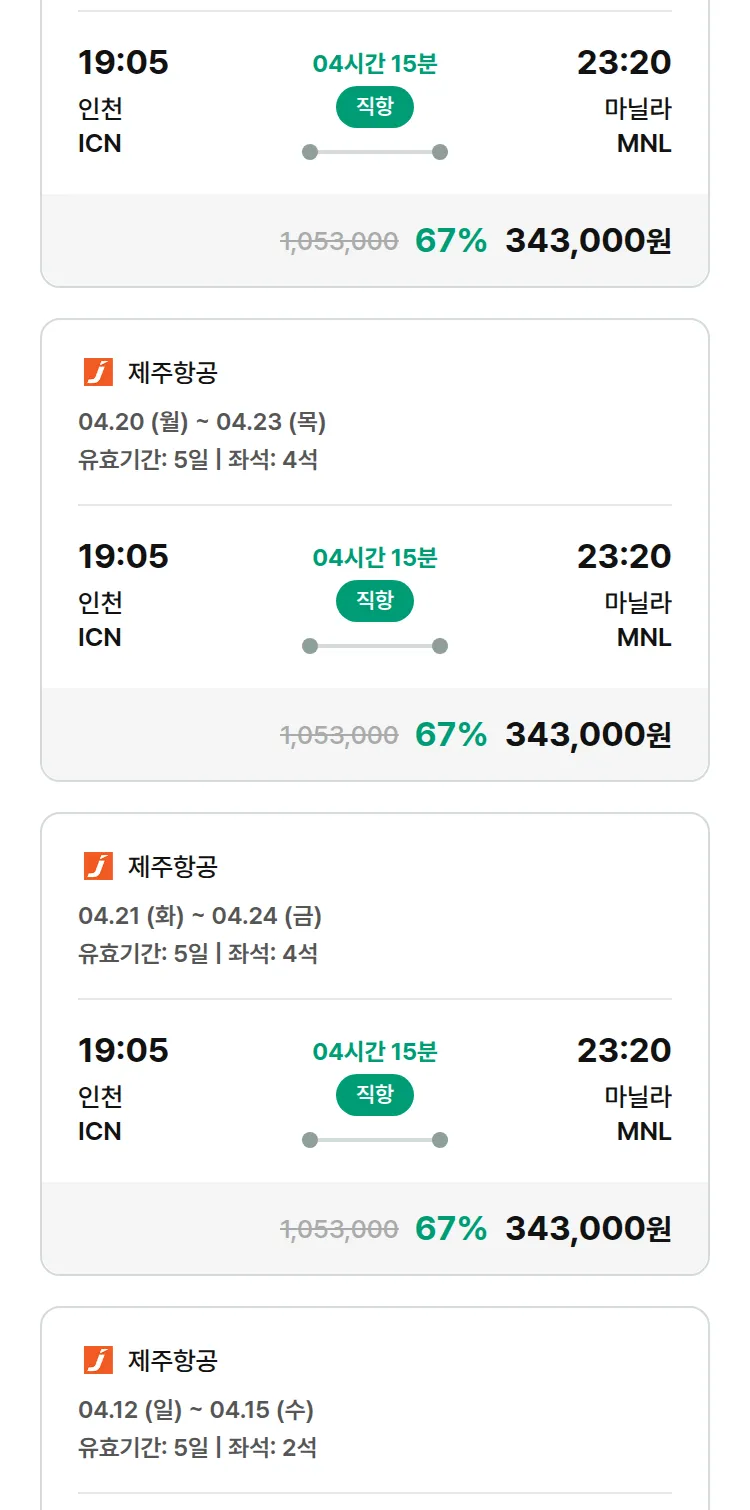
Task: Tap 직항 badge on 04.20 (월) flight
Action: click(x=375, y=601)
